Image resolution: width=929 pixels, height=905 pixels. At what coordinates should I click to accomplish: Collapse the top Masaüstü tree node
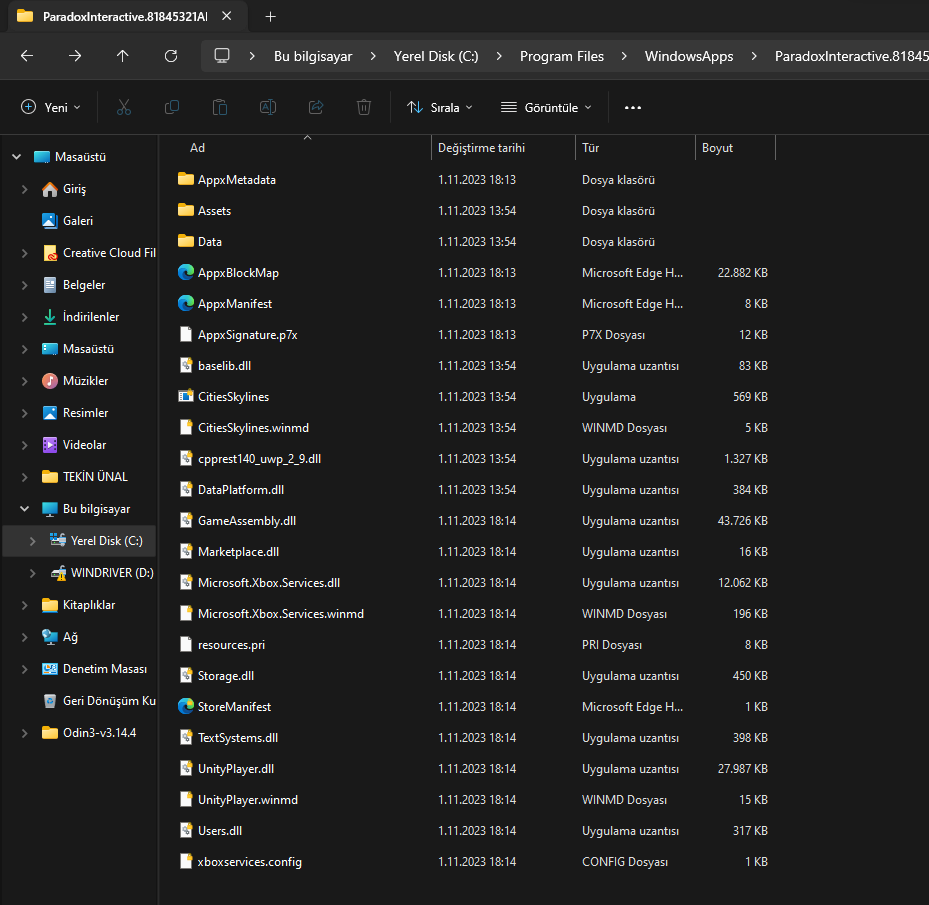tap(17, 157)
